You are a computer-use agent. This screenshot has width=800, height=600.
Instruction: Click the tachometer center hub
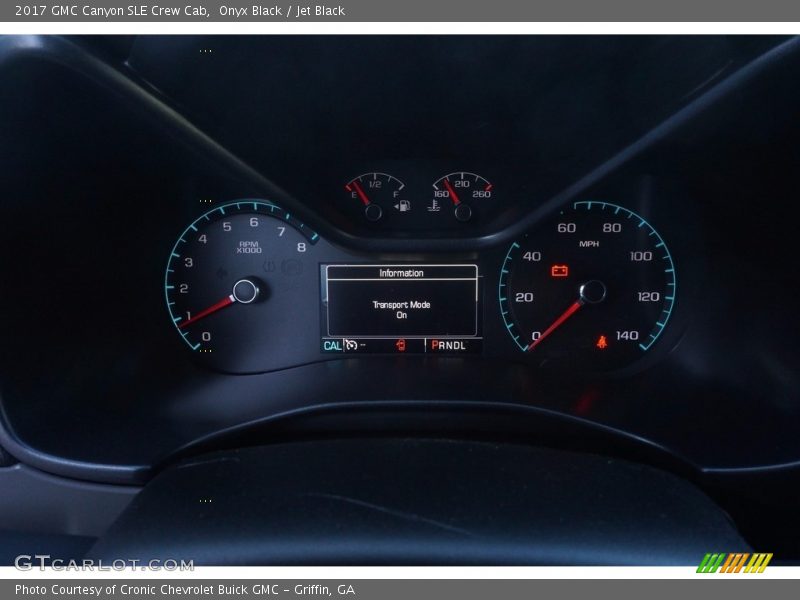[245, 291]
